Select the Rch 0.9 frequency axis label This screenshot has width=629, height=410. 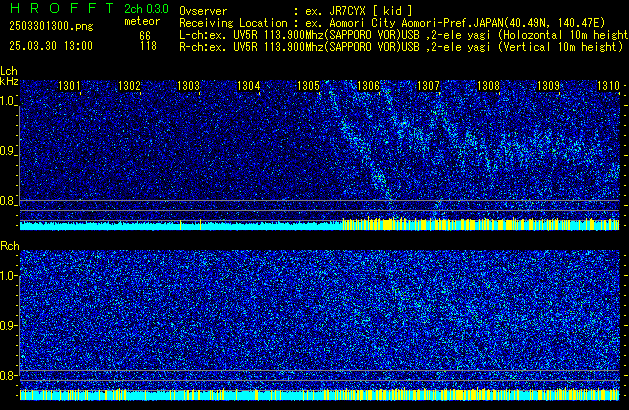tap(8, 325)
